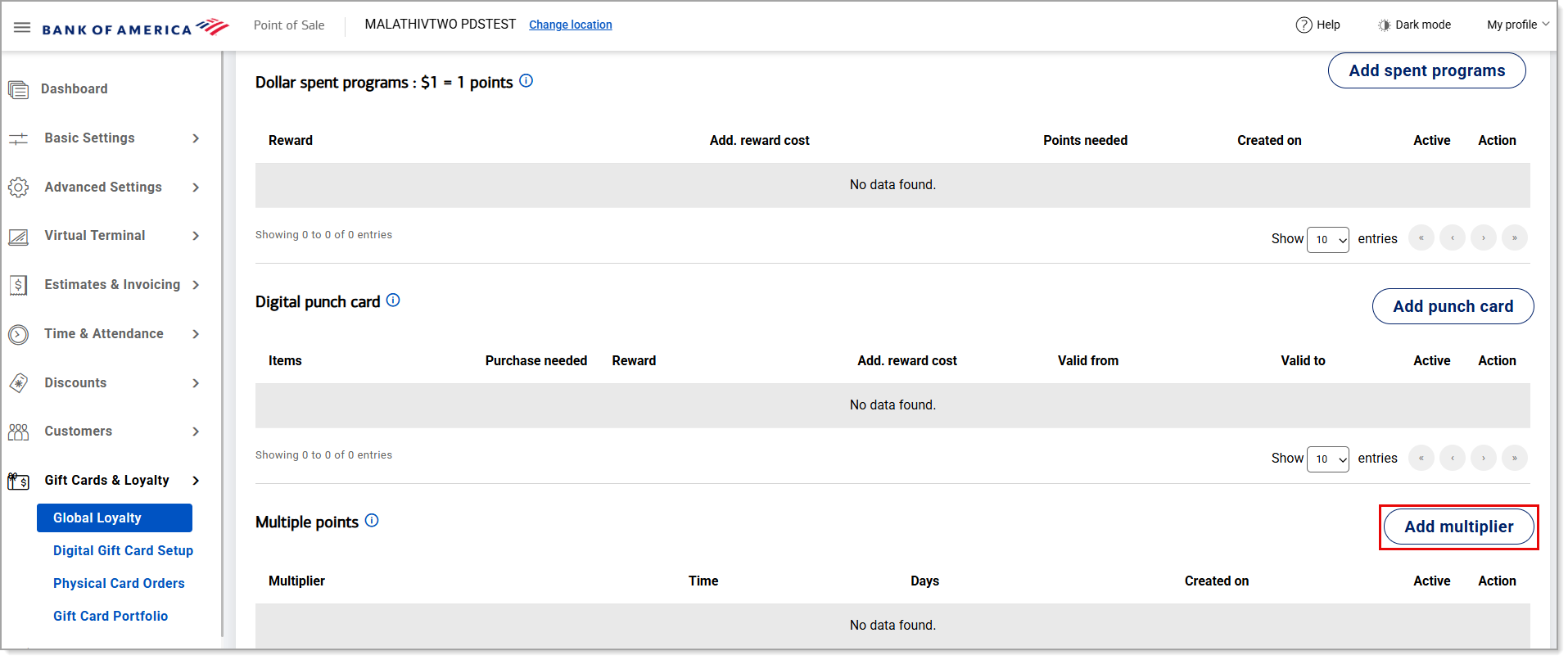
Task: Click info icon beside Multiple points
Action: (372, 520)
